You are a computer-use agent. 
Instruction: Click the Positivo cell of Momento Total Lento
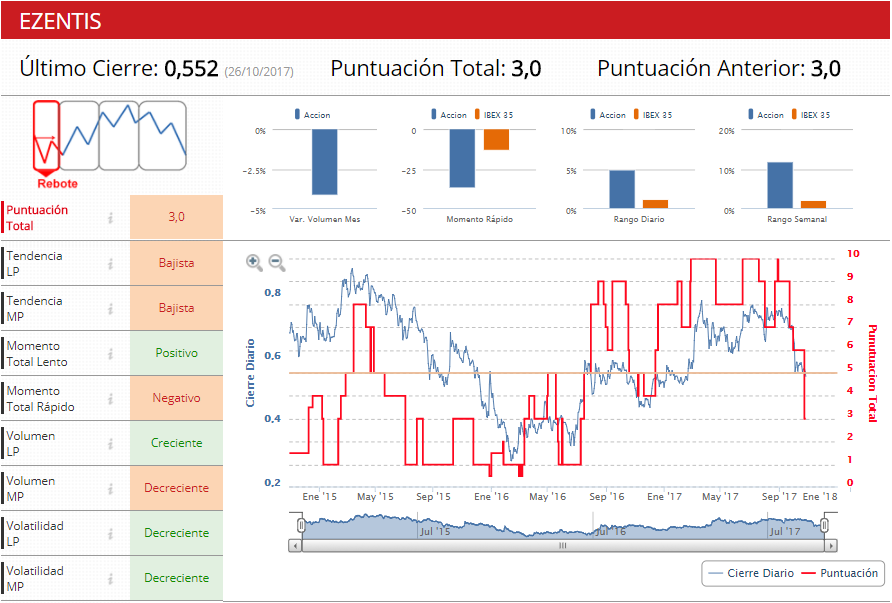(x=176, y=353)
